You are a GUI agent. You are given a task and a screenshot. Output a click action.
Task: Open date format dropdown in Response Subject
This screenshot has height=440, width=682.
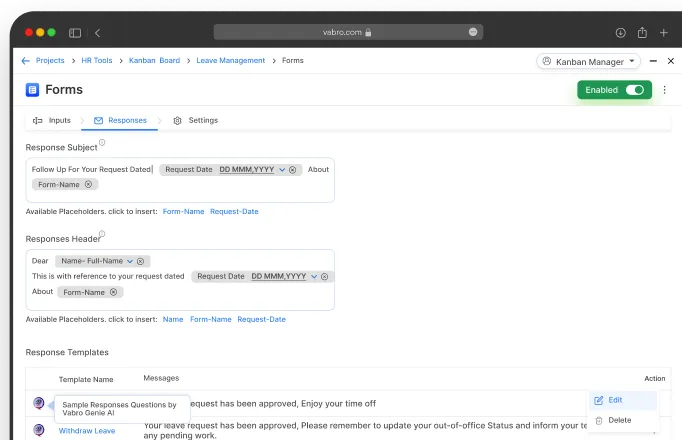click(283, 170)
